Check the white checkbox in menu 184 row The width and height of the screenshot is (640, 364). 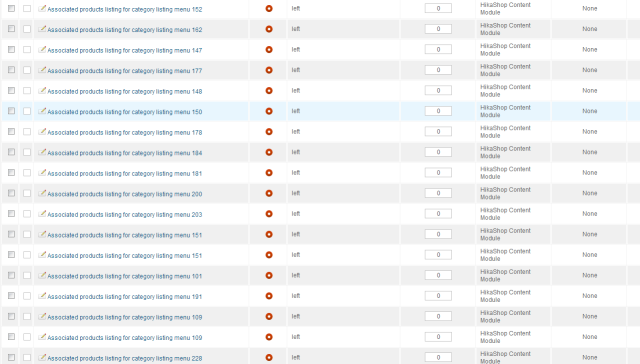point(27,152)
